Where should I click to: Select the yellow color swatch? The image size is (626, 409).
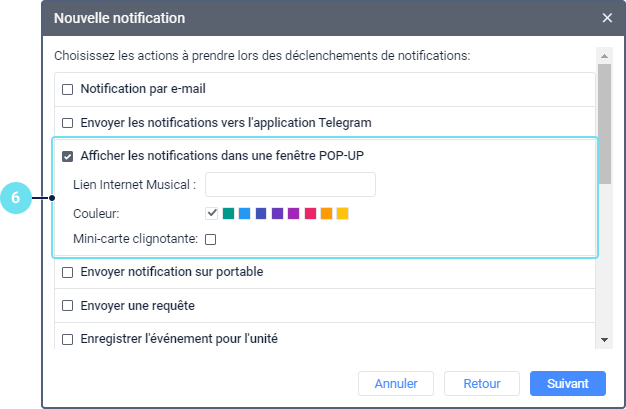[342, 213]
